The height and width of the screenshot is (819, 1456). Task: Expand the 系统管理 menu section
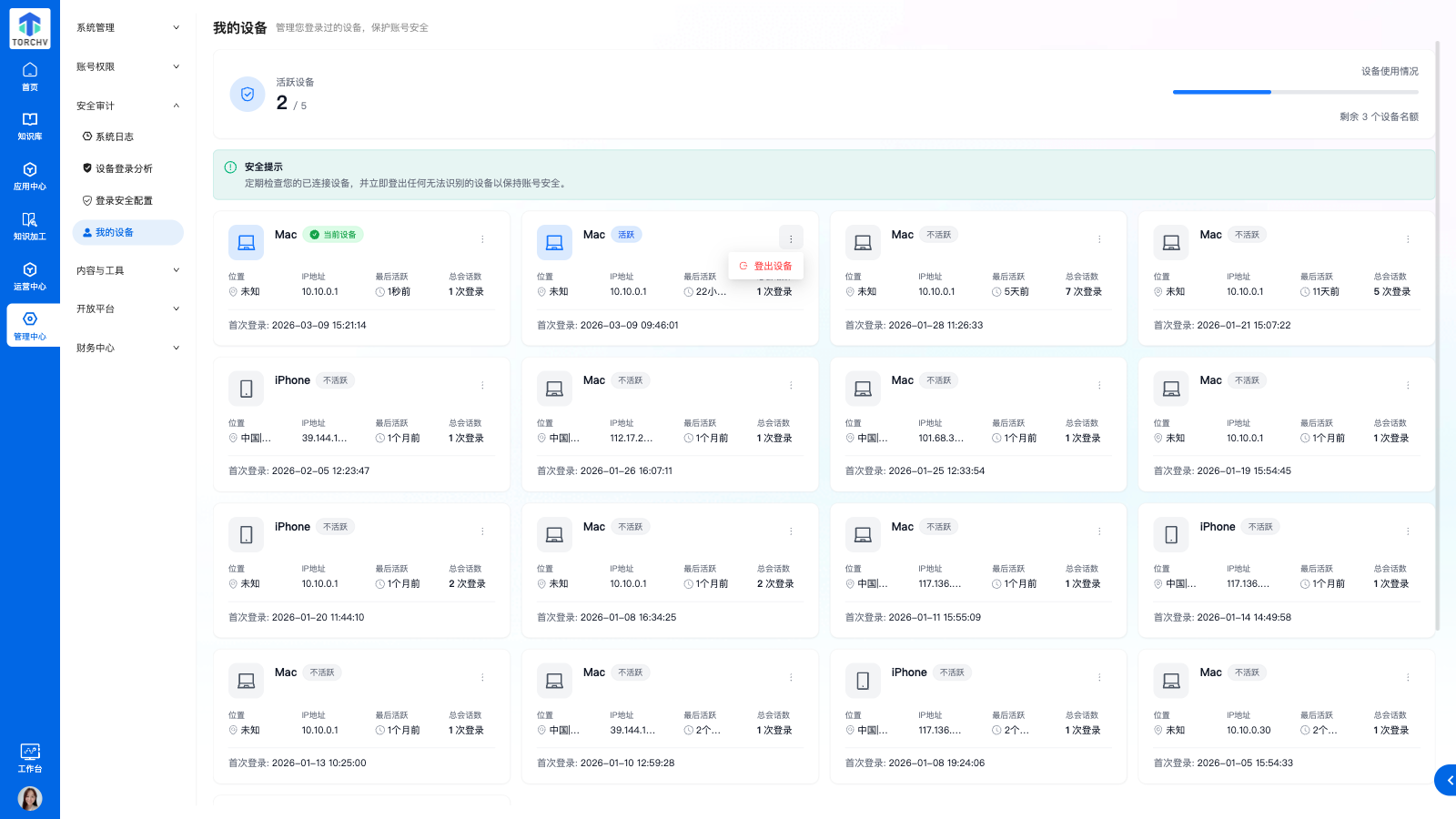(x=127, y=28)
